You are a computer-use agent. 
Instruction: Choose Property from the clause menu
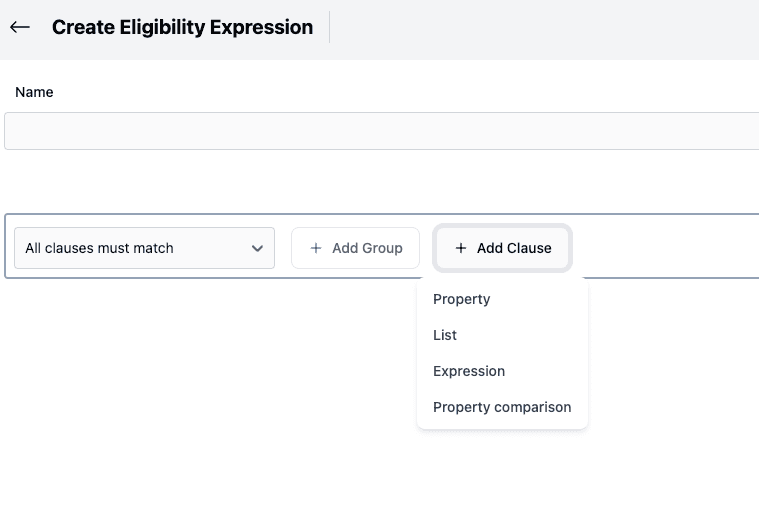click(x=461, y=299)
